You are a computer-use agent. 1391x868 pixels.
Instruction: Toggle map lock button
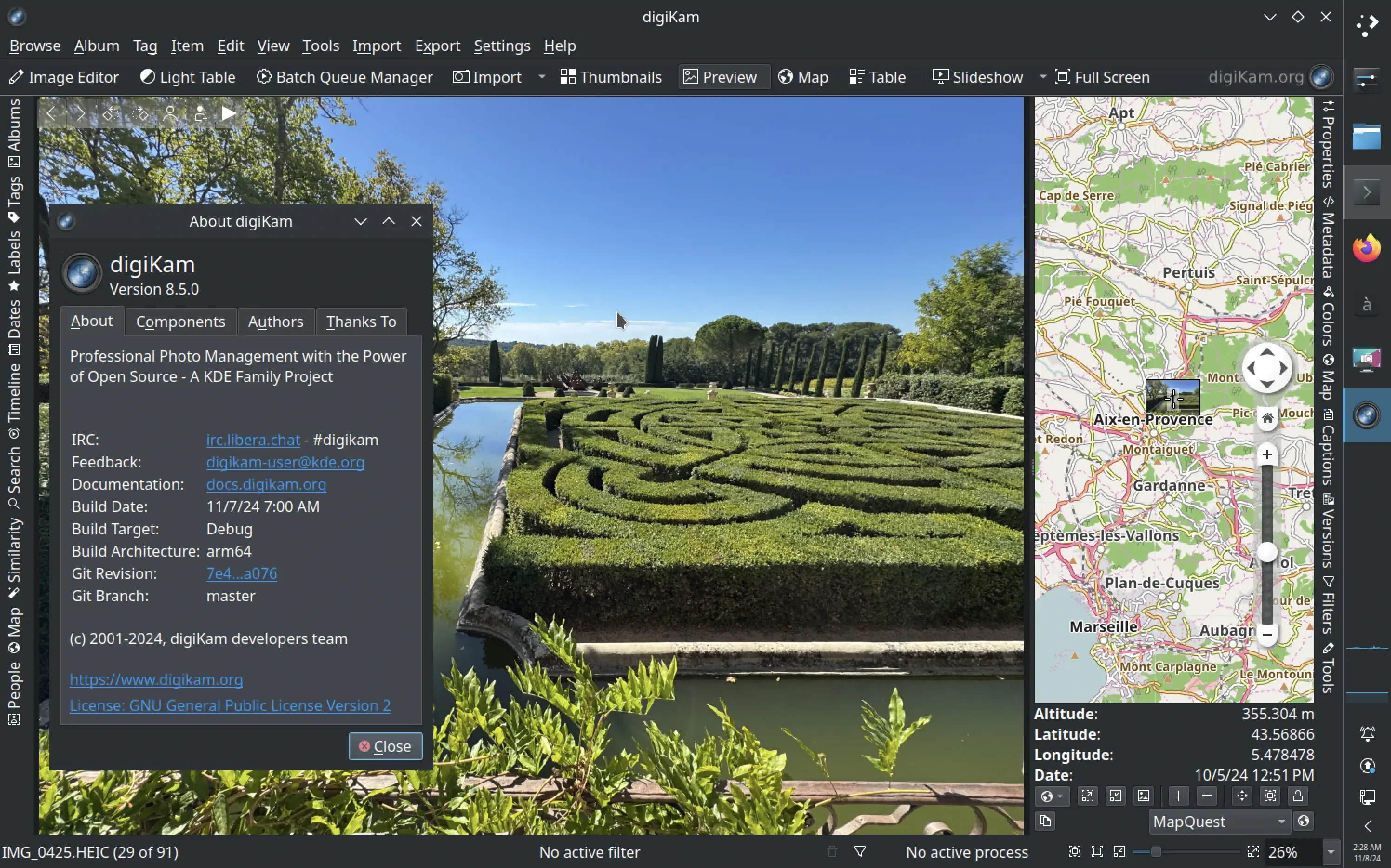coord(1298,796)
